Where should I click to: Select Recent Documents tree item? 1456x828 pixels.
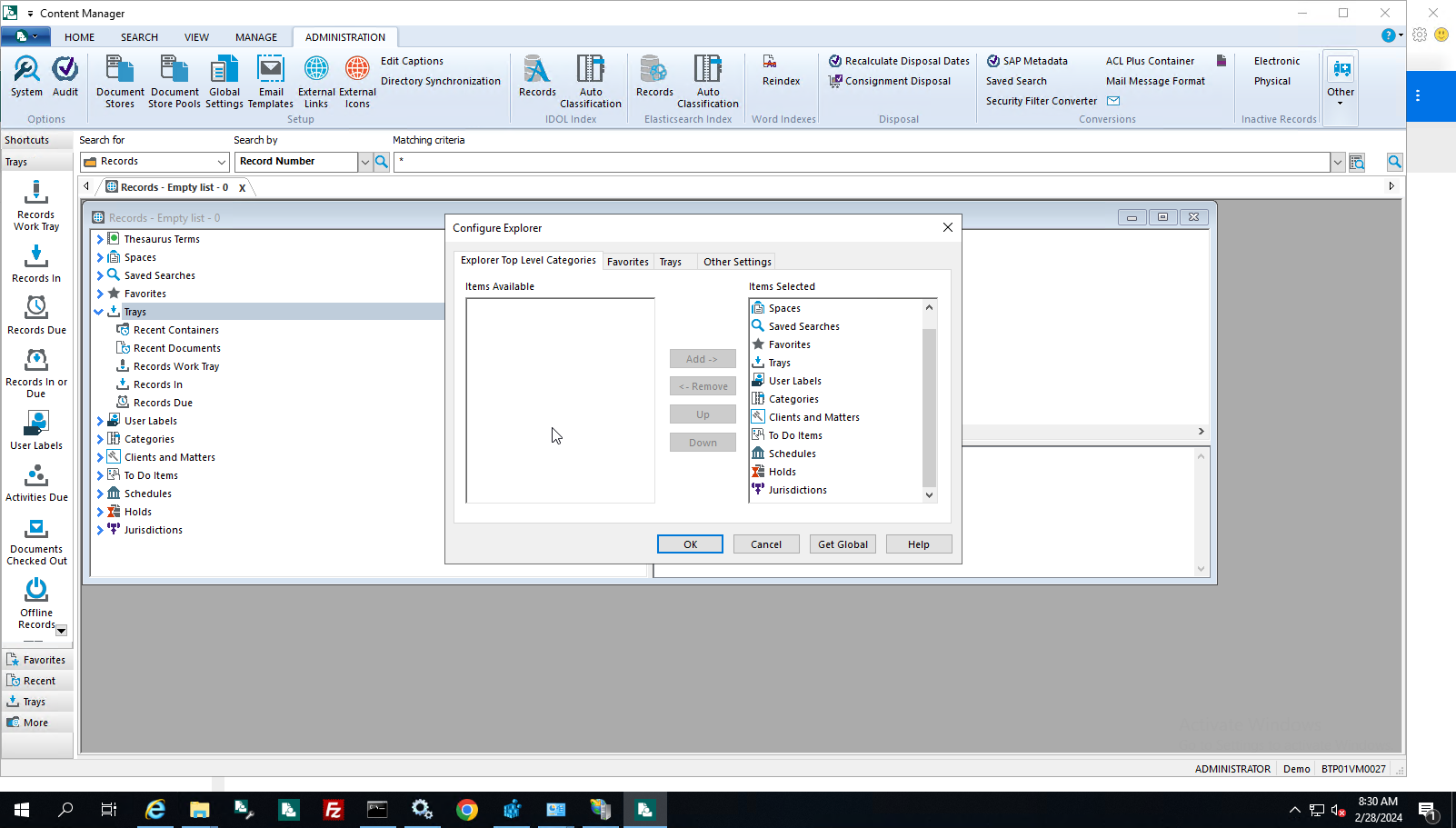176,348
